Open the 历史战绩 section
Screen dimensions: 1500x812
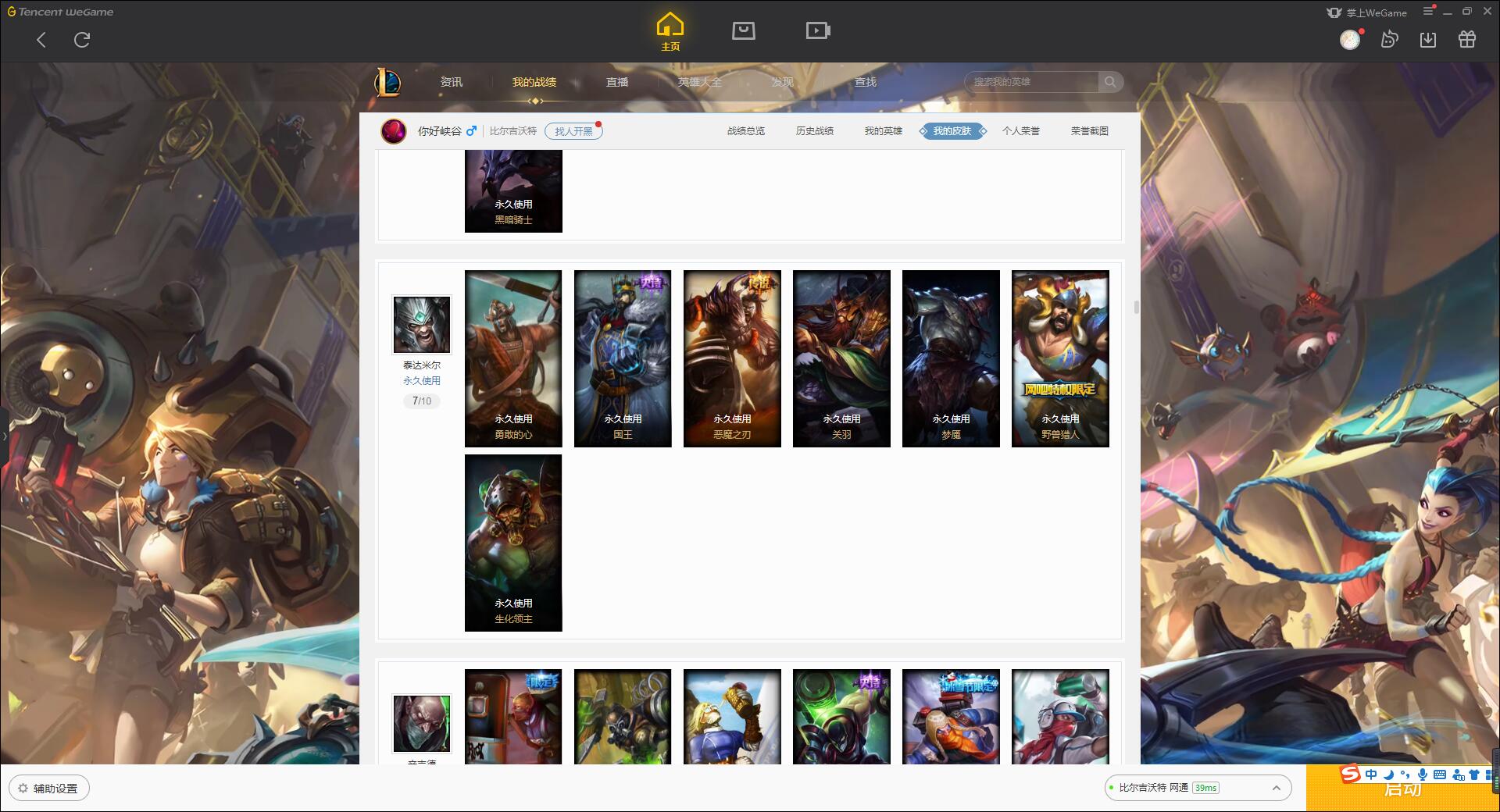click(x=815, y=131)
